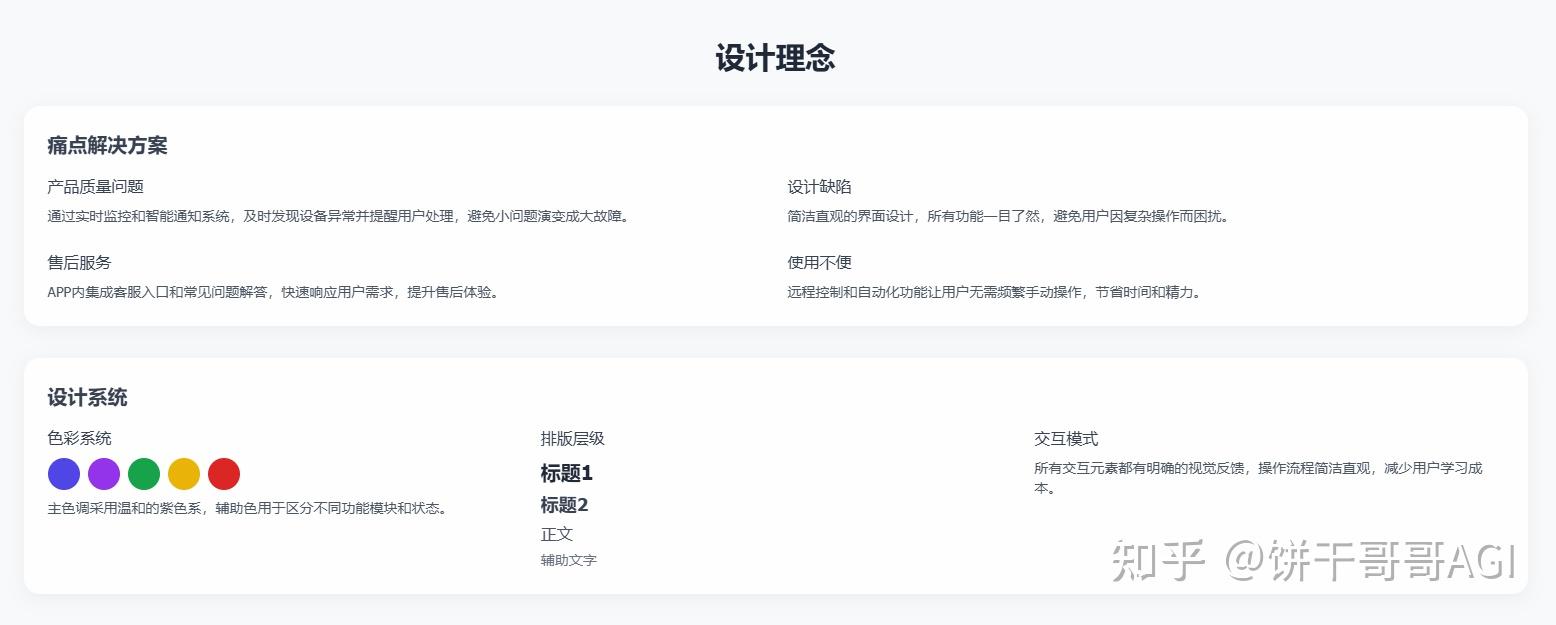
Task: Select the green color swatch
Action: tap(143, 474)
